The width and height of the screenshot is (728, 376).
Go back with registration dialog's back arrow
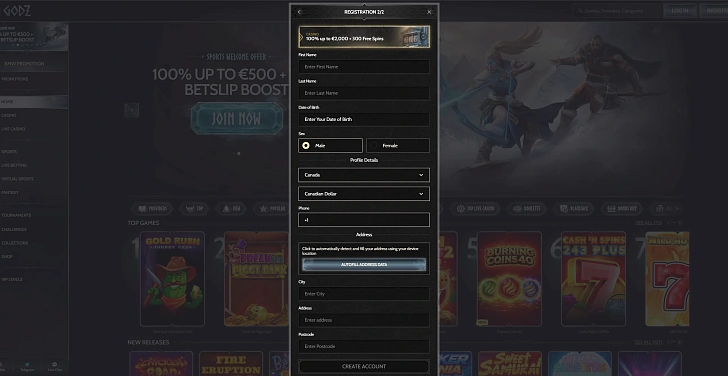(299, 12)
